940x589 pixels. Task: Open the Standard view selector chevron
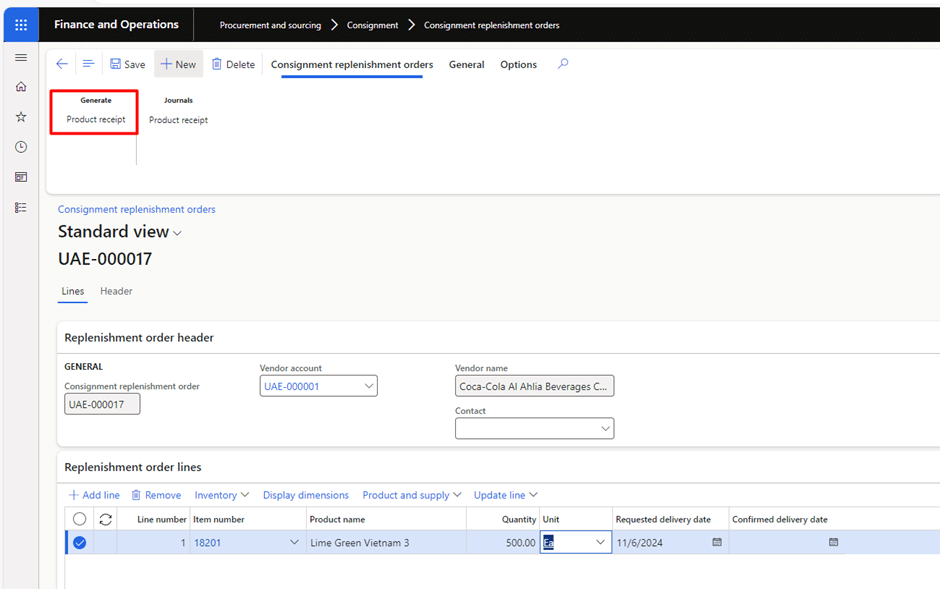[x=177, y=233]
